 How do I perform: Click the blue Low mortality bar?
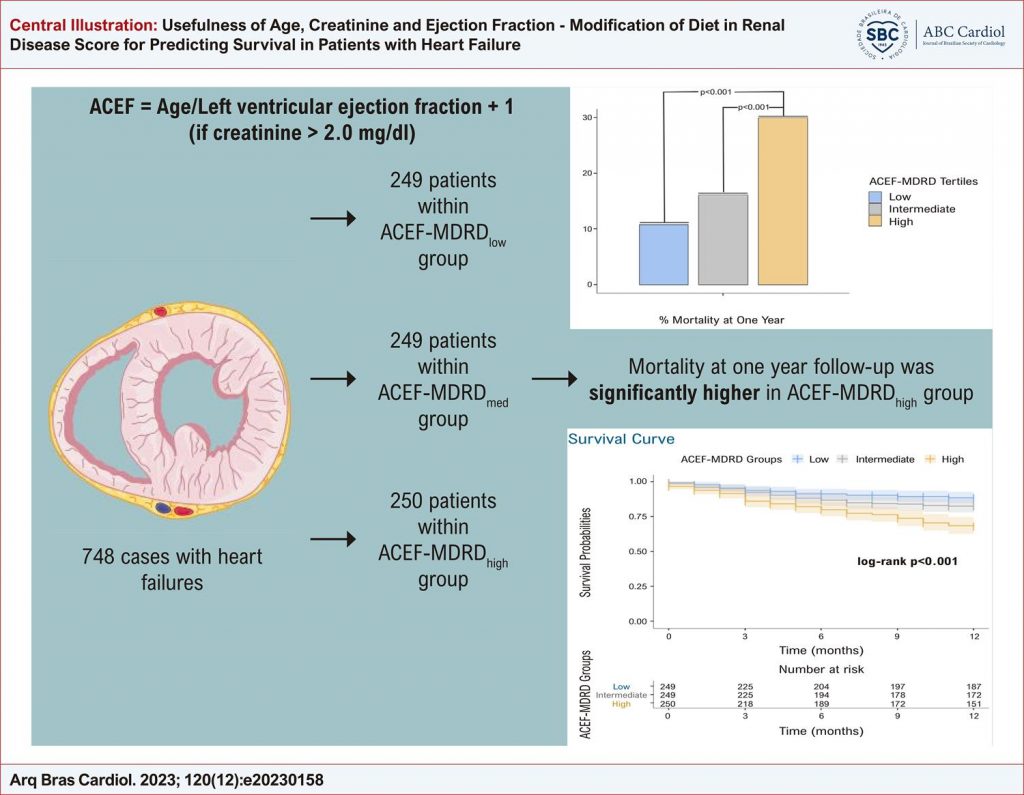tap(663, 254)
